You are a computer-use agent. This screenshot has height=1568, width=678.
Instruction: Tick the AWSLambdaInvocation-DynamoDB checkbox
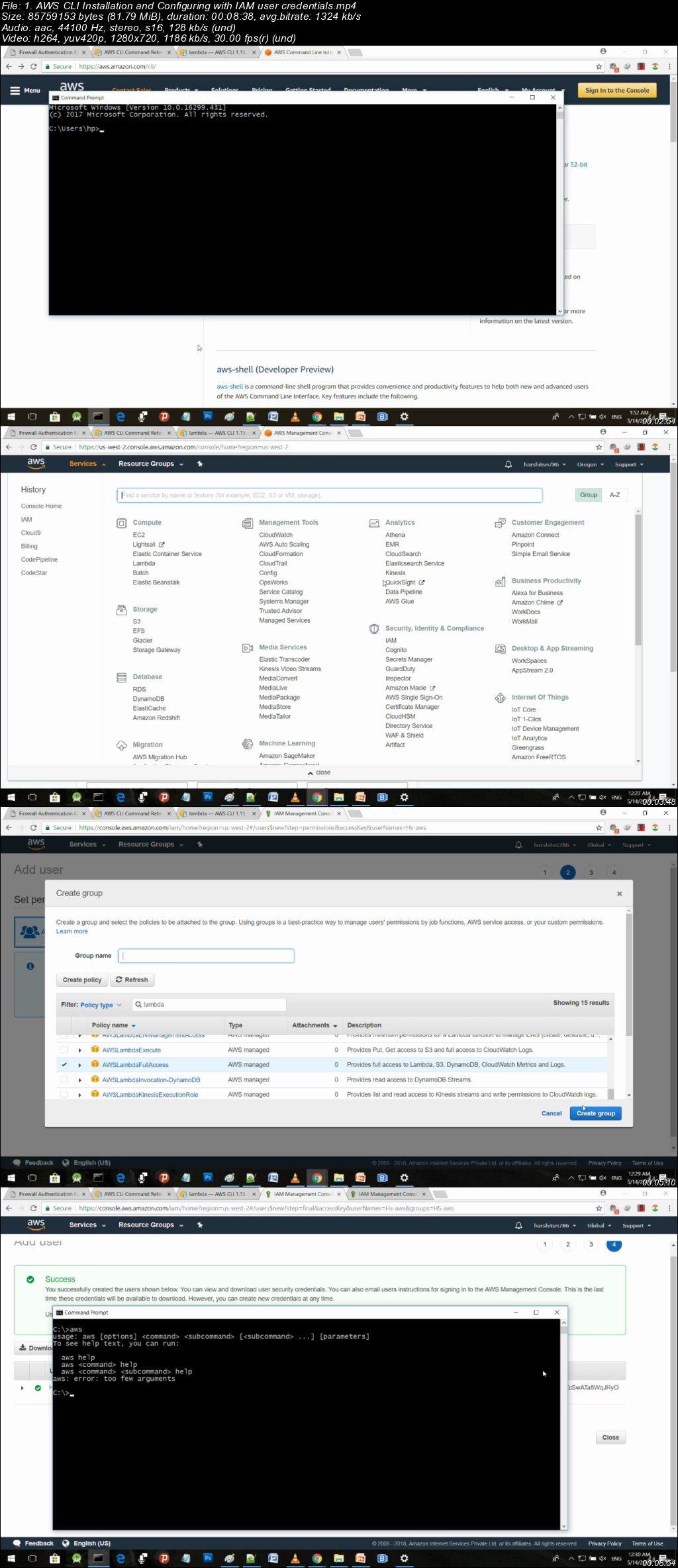tap(64, 1080)
